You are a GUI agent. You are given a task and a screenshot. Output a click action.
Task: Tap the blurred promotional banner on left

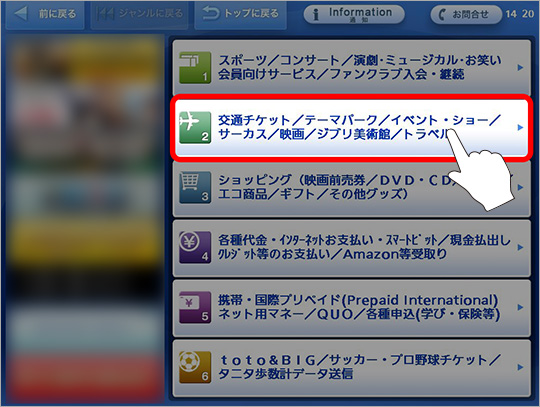click(x=85, y=219)
